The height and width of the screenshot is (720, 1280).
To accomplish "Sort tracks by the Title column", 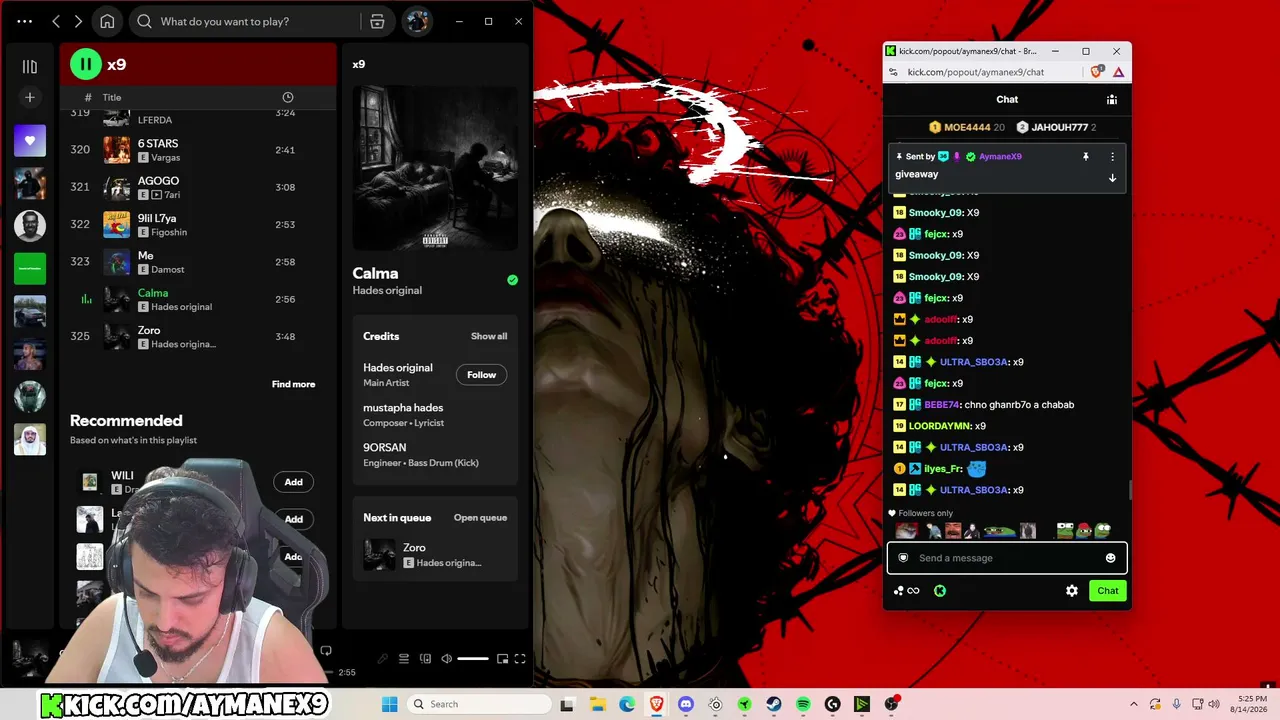I will pyautogui.click(x=112, y=97).
